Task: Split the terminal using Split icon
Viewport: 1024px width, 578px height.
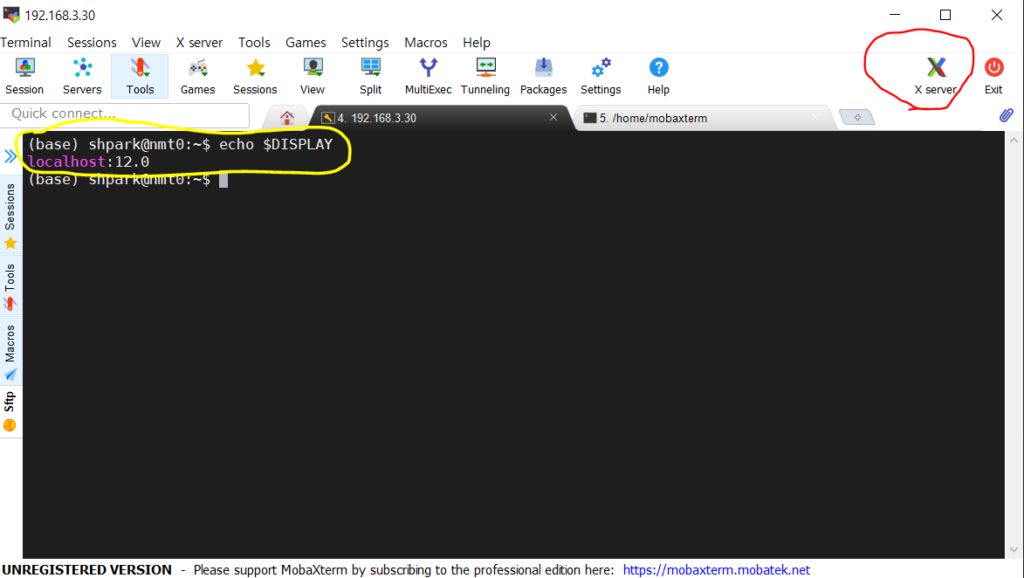Action: pyautogui.click(x=370, y=76)
